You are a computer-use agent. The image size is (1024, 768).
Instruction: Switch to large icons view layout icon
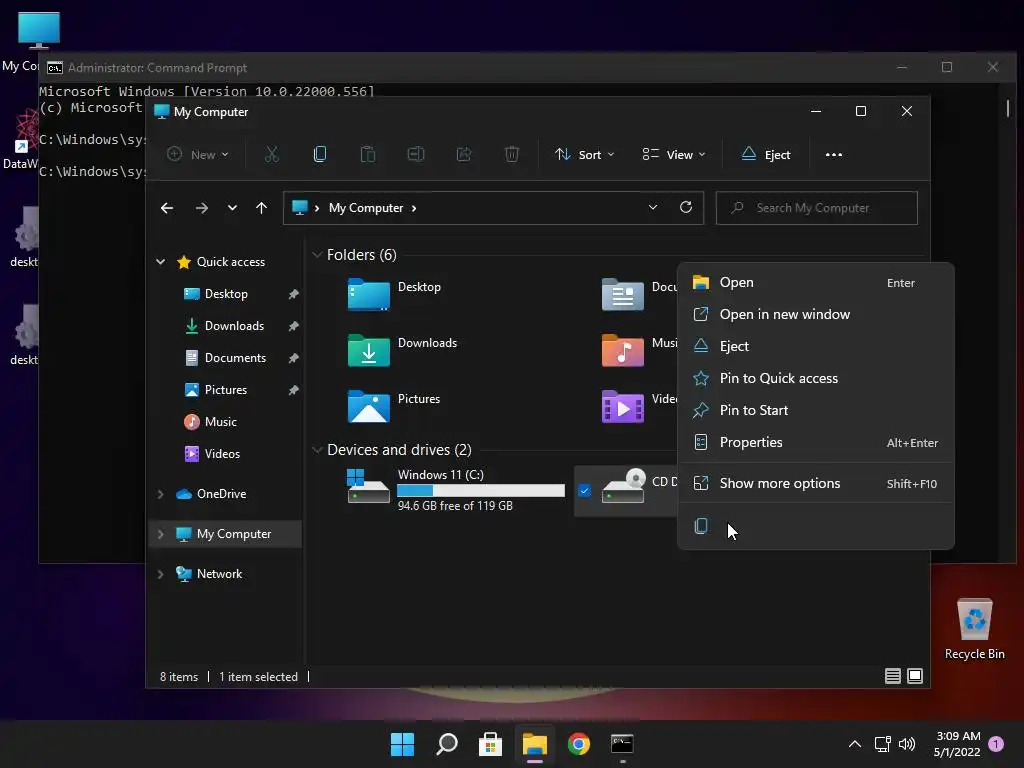pos(915,676)
